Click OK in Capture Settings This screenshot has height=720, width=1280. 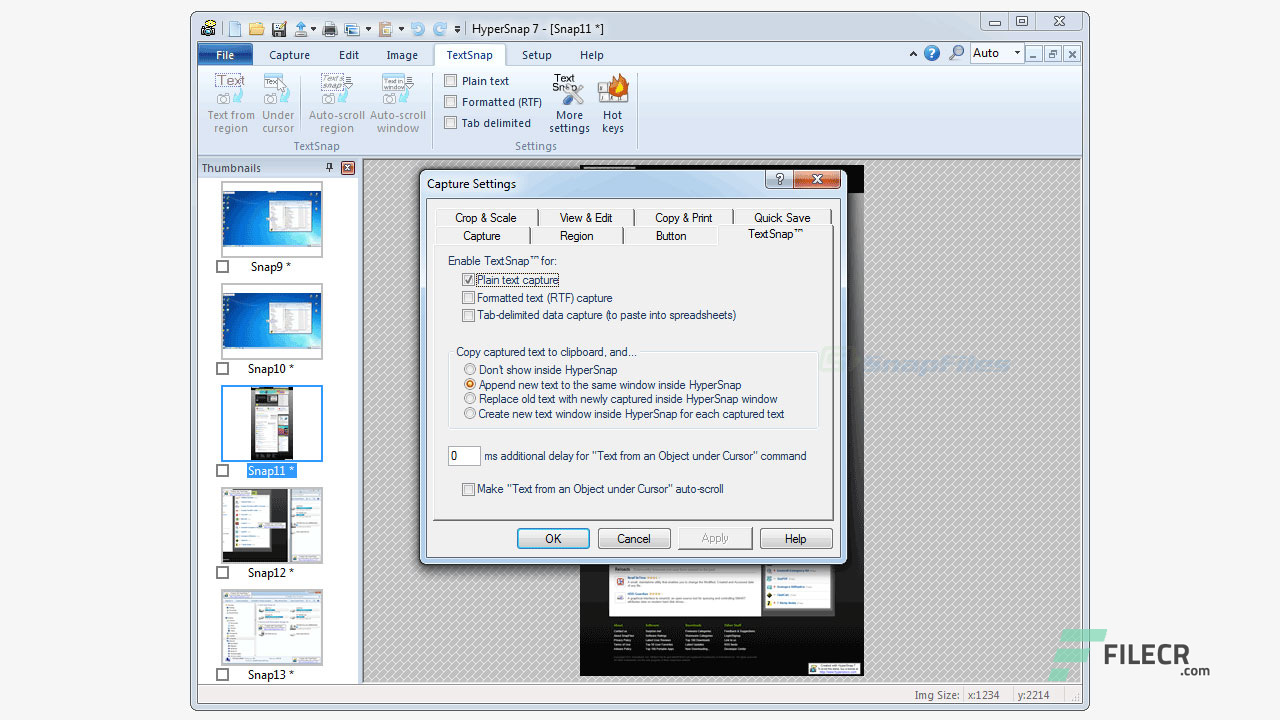[x=553, y=538]
